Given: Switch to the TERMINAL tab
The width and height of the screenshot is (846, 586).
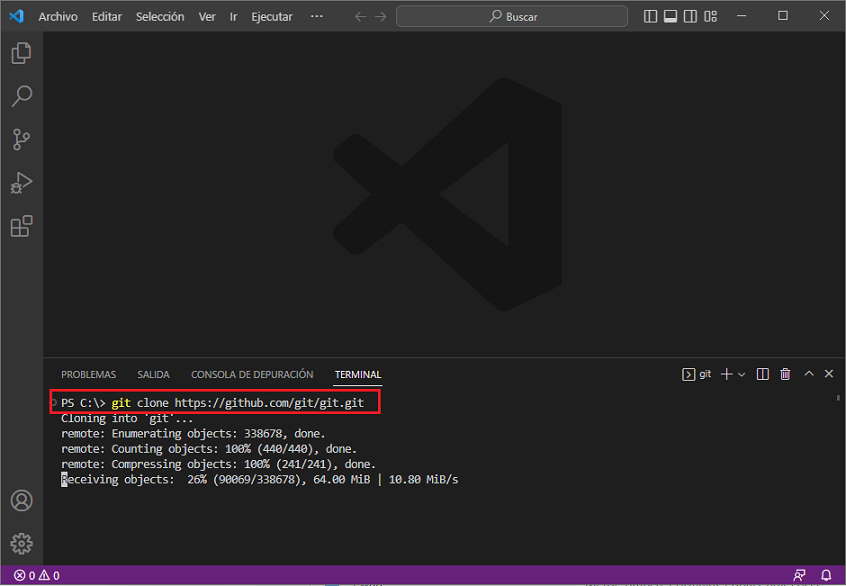Looking at the screenshot, I should 358,374.
